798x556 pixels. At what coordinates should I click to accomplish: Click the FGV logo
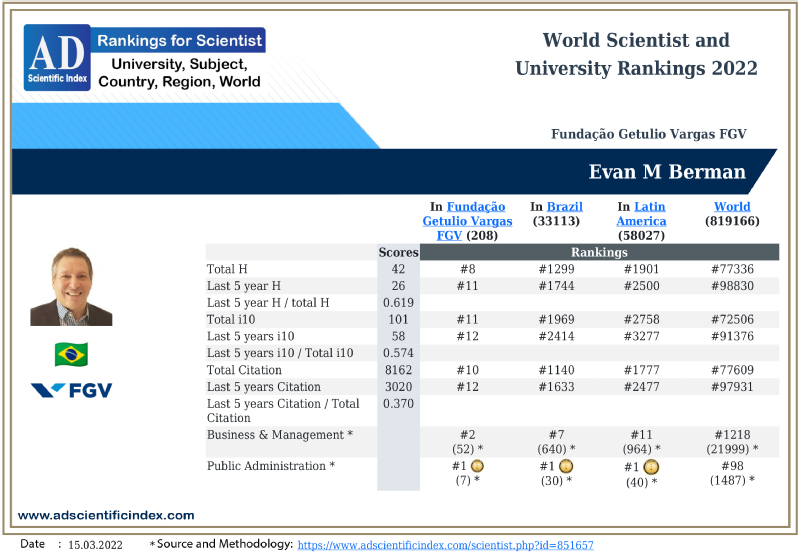pyautogui.click(x=72, y=390)
